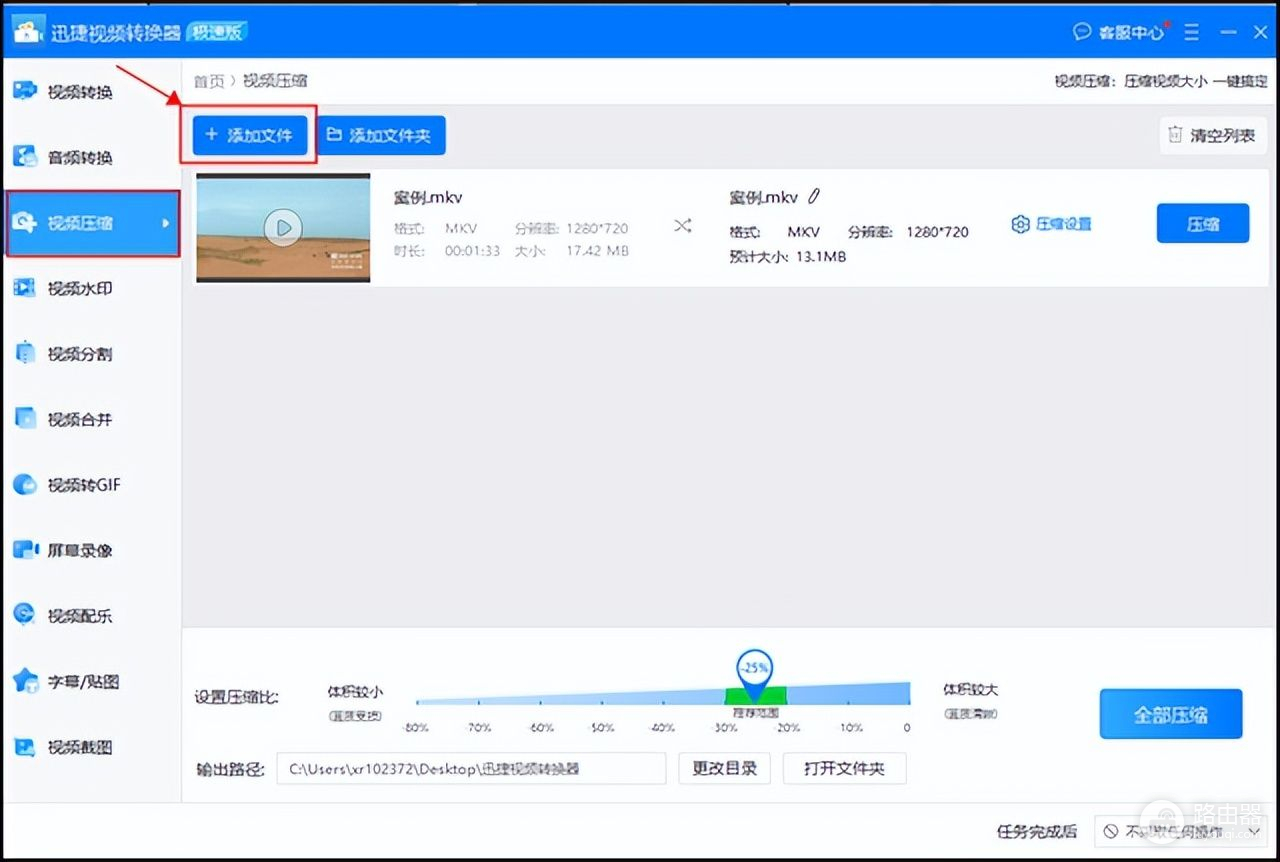
Task: Open the hamburger menu in title bar
Action: (1191, 32)
